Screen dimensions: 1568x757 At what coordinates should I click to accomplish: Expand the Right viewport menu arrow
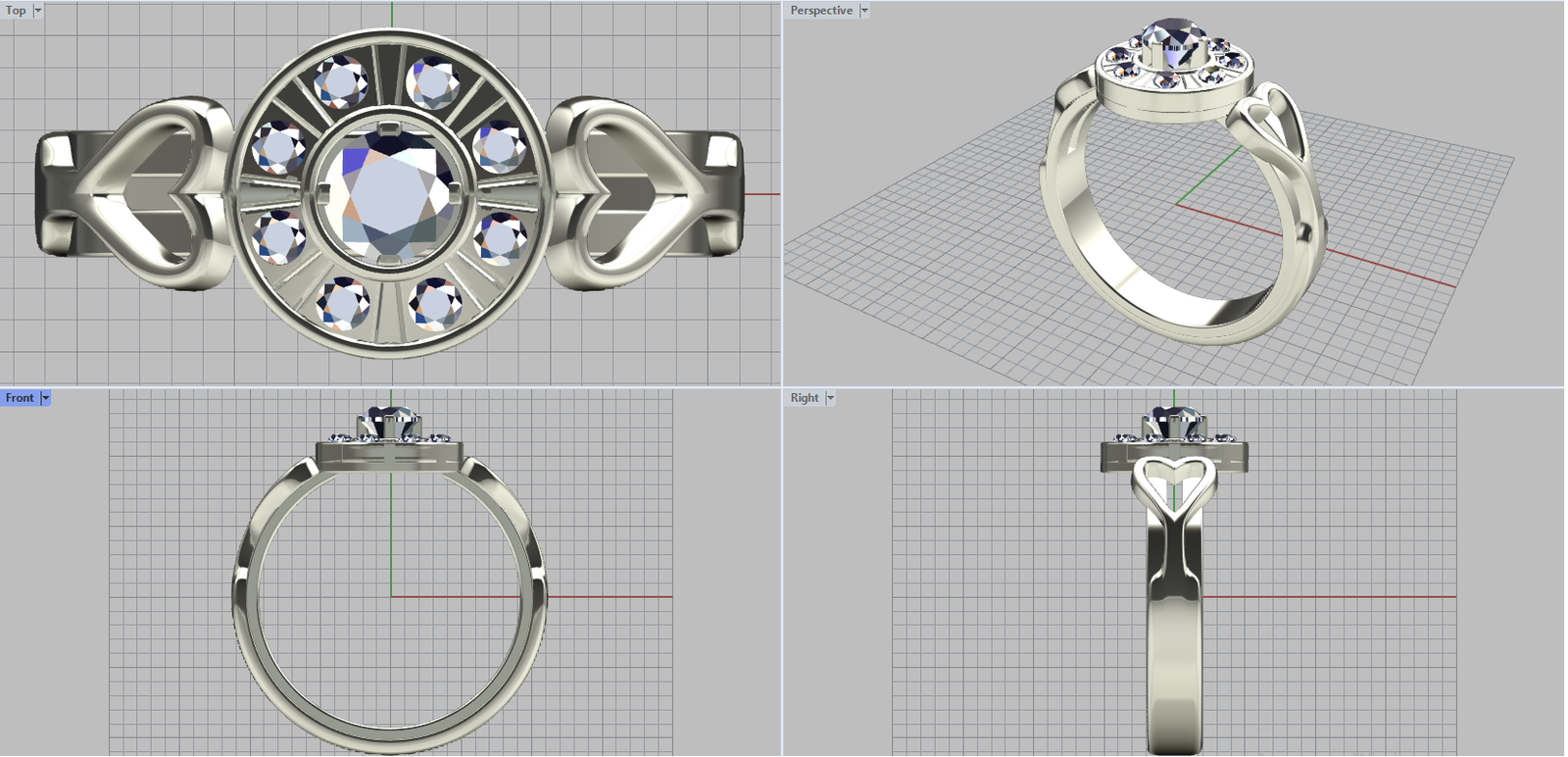(x=830, y=398)
